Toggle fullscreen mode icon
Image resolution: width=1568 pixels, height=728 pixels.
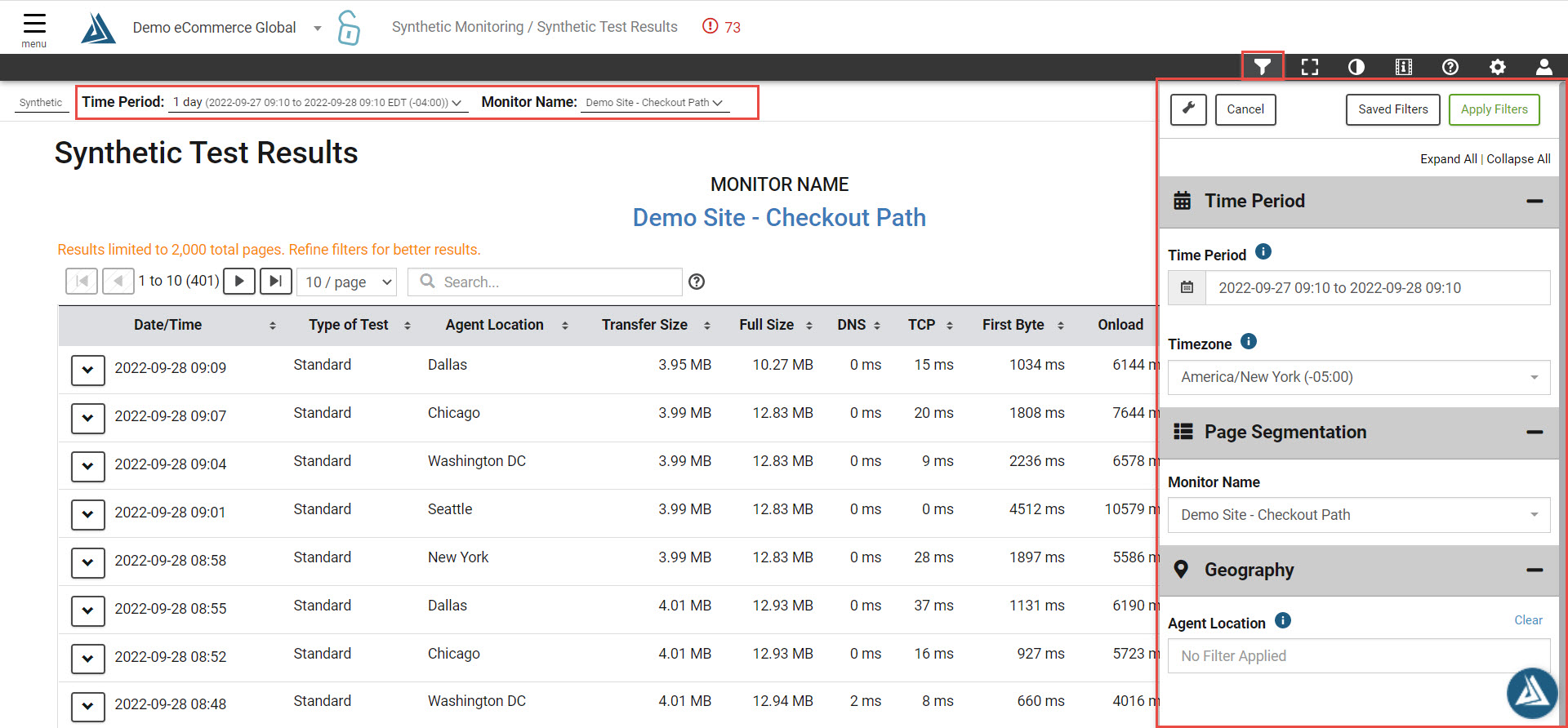tap(1310, 67)
